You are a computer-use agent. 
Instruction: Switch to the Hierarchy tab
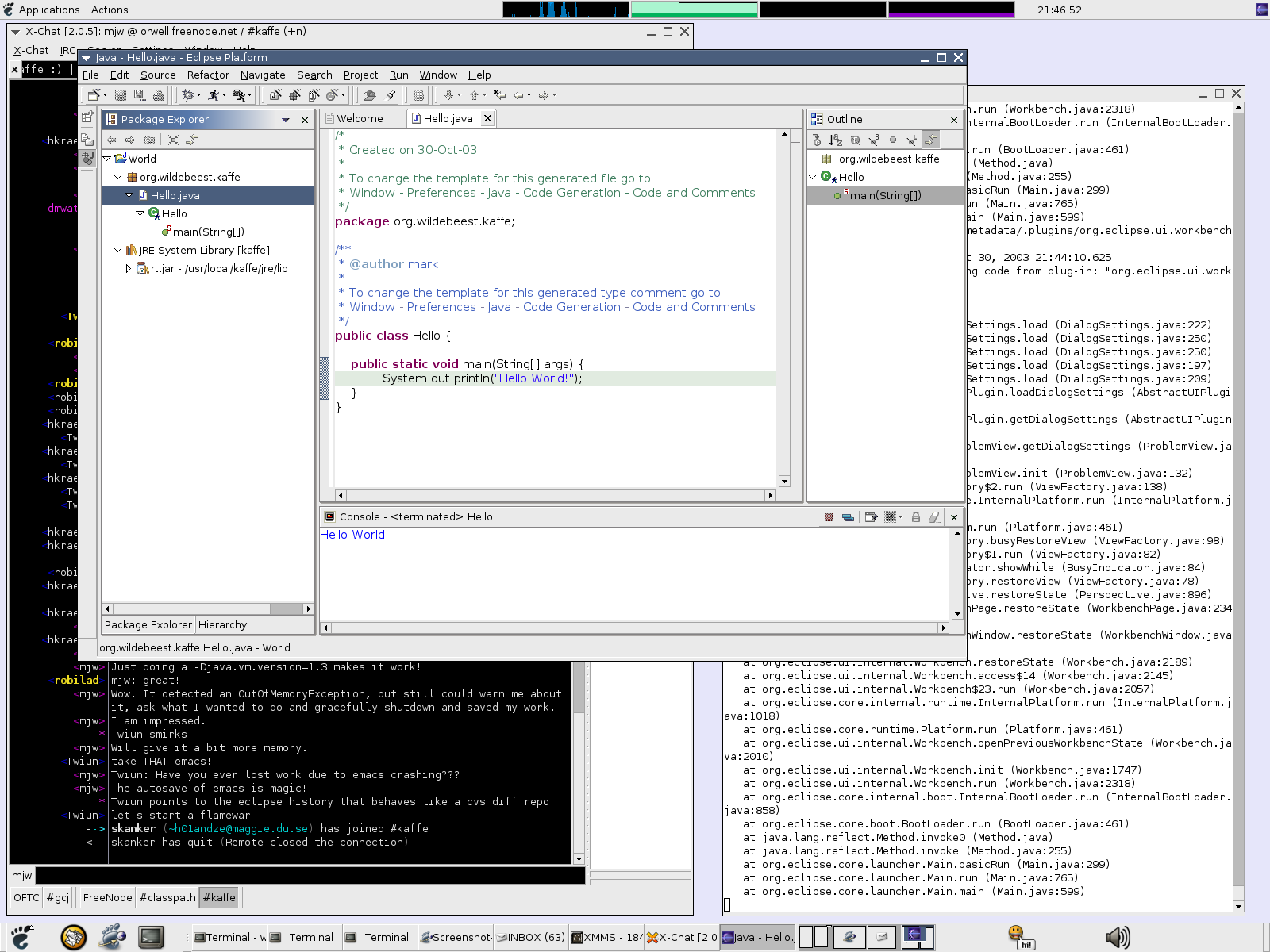click(222, 625)
